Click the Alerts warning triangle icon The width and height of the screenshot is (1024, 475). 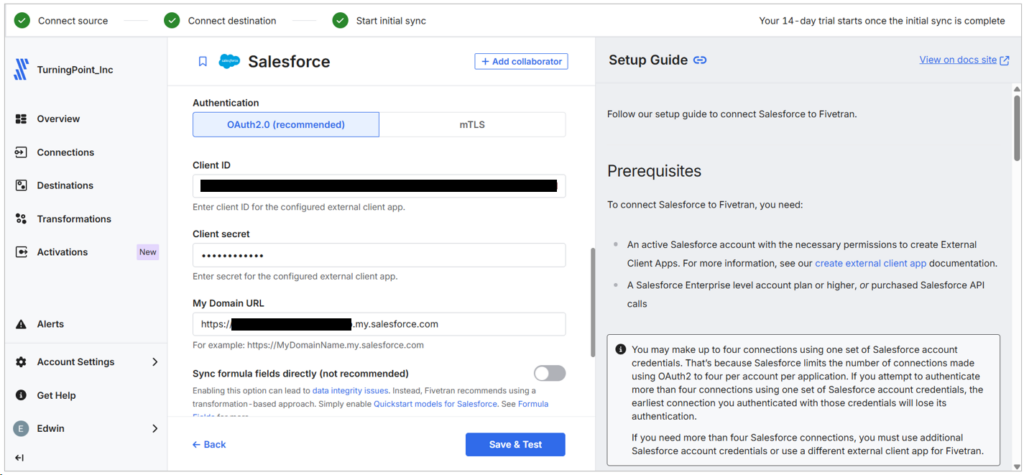21,324
